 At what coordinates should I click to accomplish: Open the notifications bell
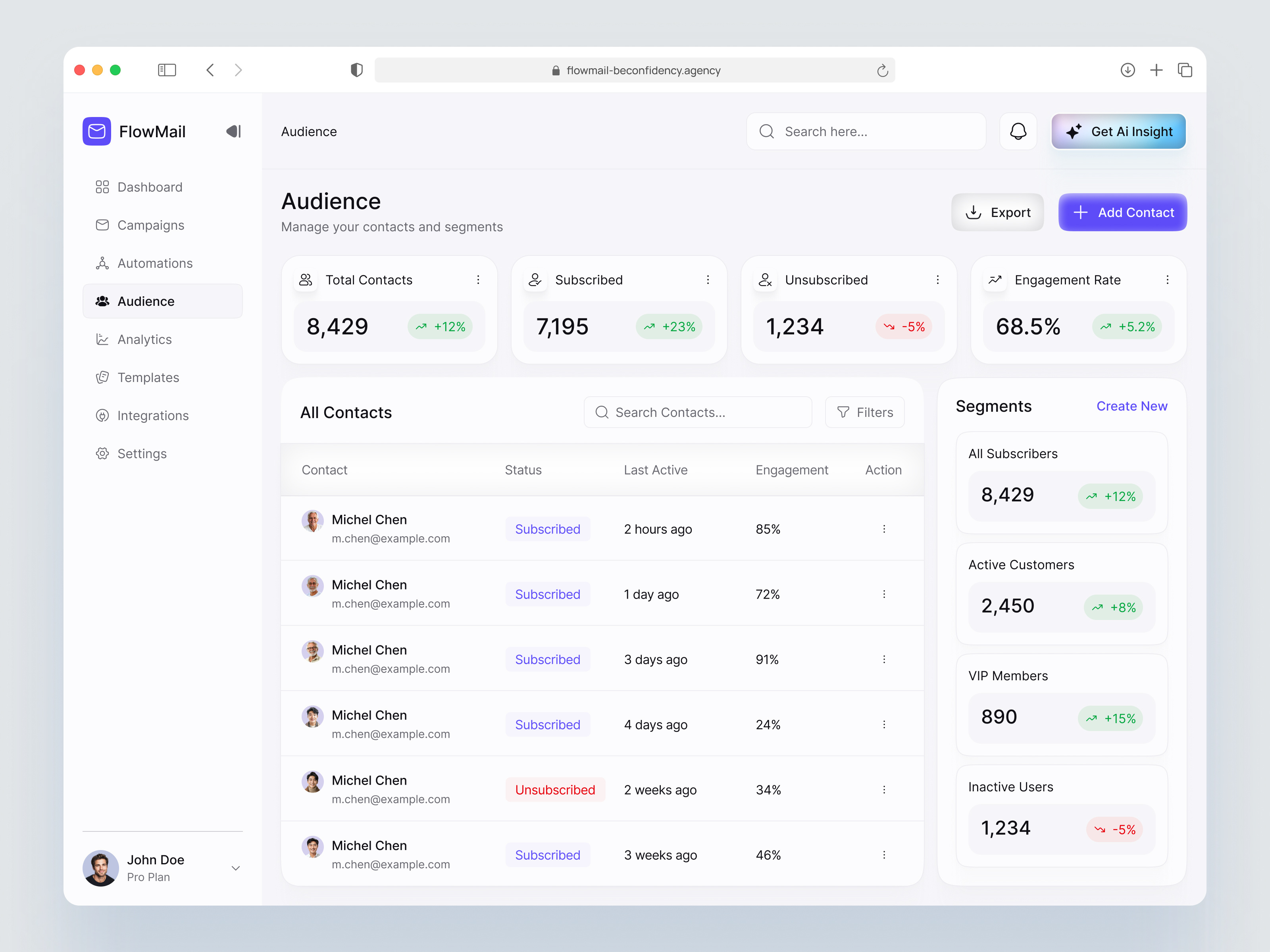(x=1018, y=131)
